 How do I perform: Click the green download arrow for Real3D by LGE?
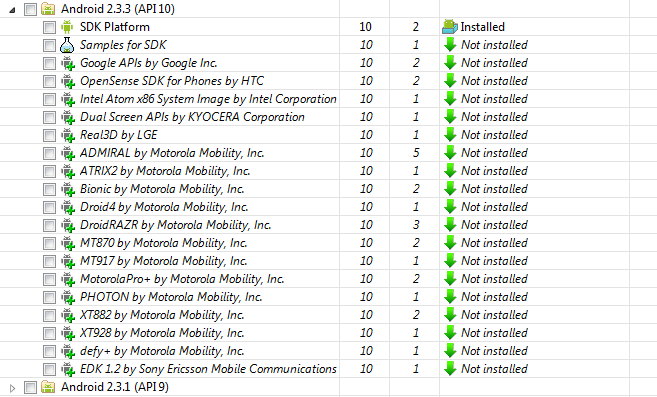click(450, 135)
